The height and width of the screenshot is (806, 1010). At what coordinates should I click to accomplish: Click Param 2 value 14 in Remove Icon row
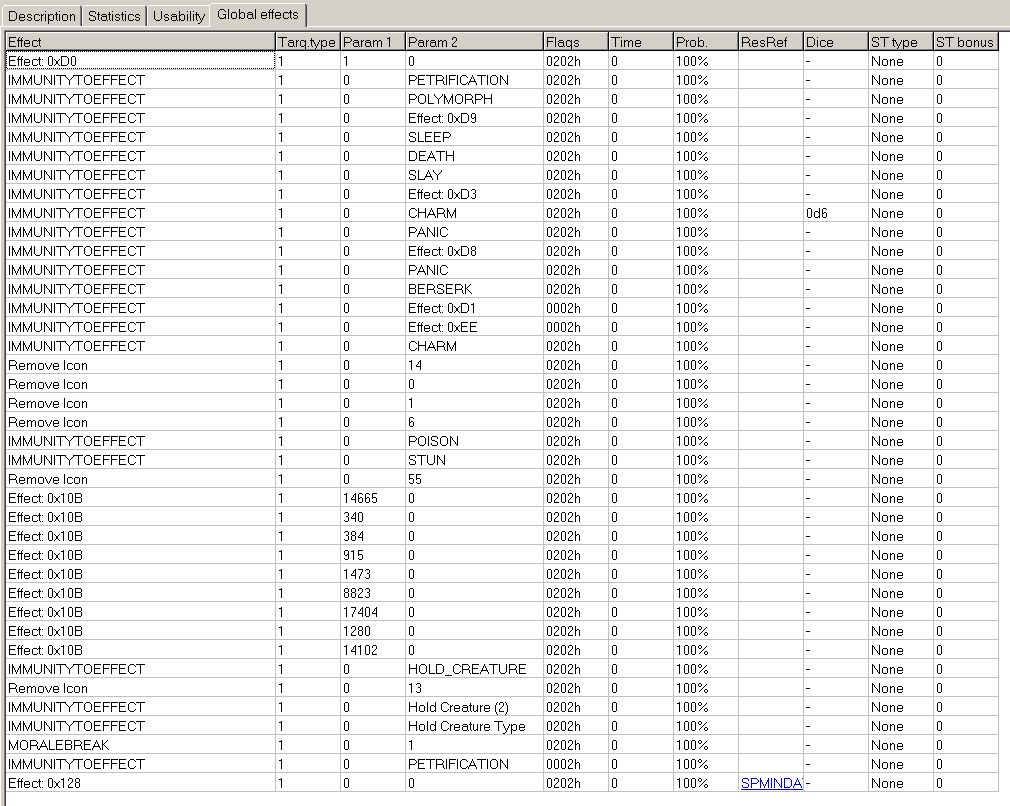[x=474, y=365]
